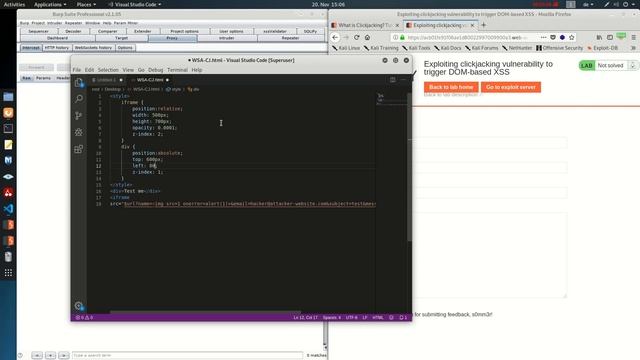This screenshot has height=360, width=640.
Task: Go back in Firefox
Action: tap(335, 37)
